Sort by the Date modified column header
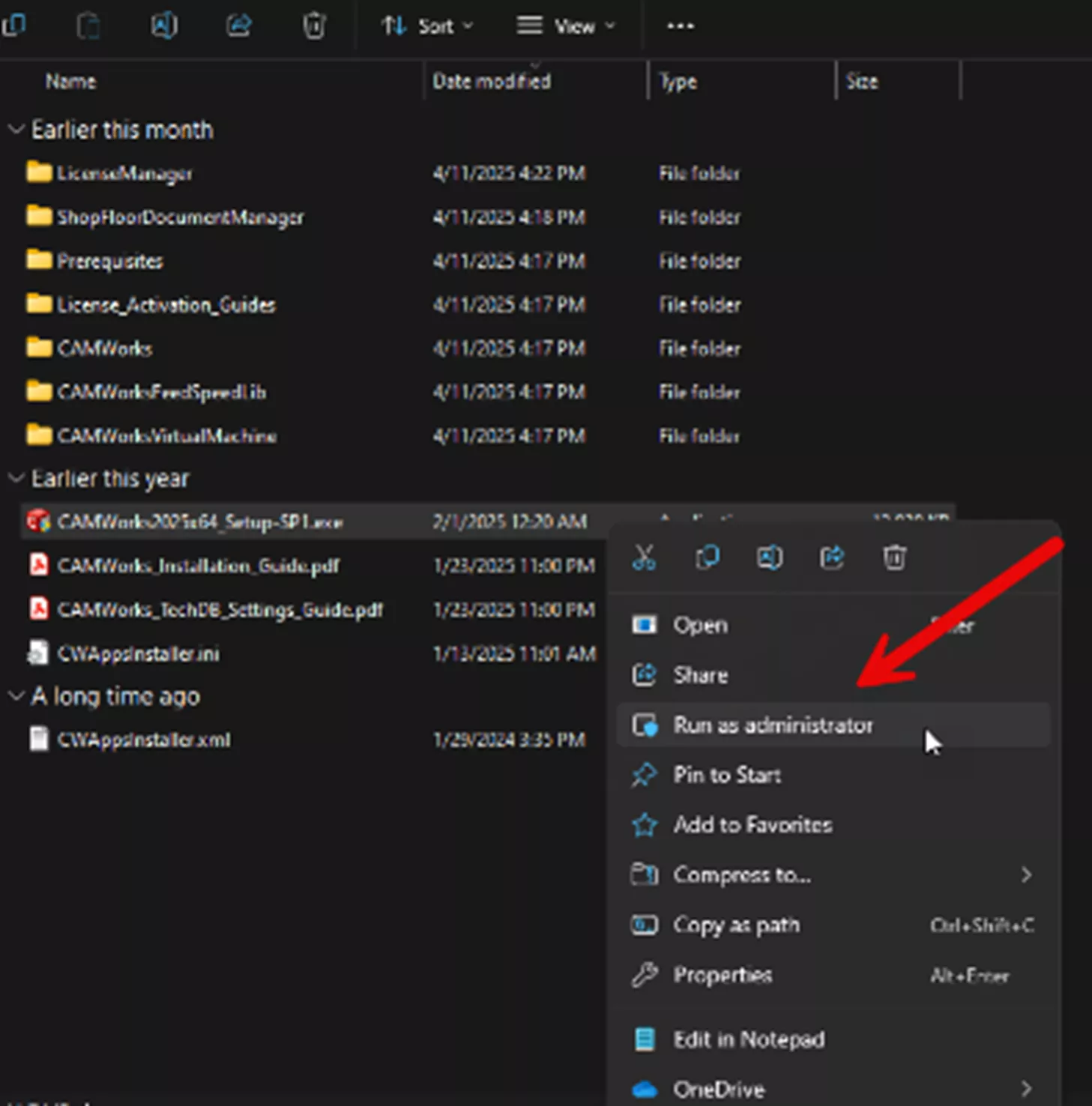Screen dimensions: 1092x1106 click(x=492, y=81)
